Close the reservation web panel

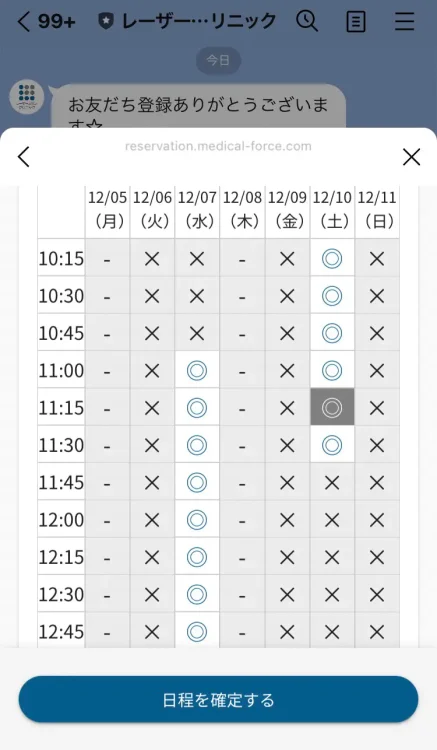411,157
